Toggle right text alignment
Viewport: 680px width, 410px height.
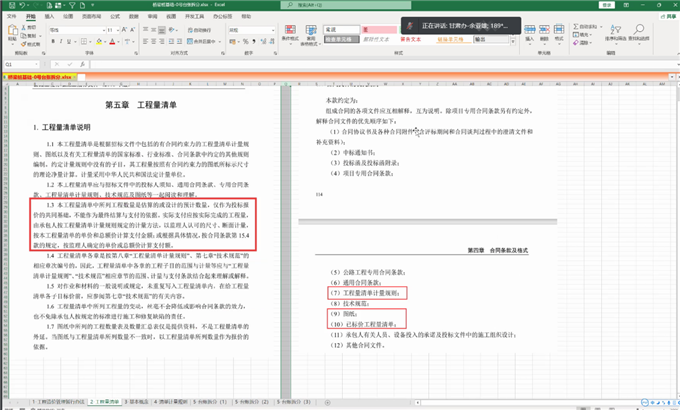162,42
